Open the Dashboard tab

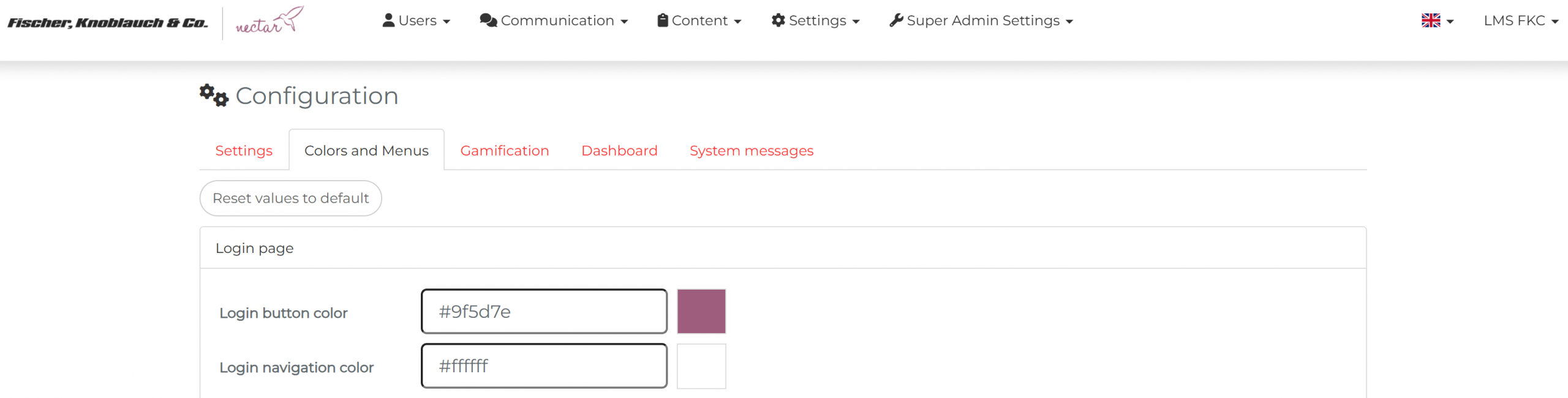click(619, 151)
